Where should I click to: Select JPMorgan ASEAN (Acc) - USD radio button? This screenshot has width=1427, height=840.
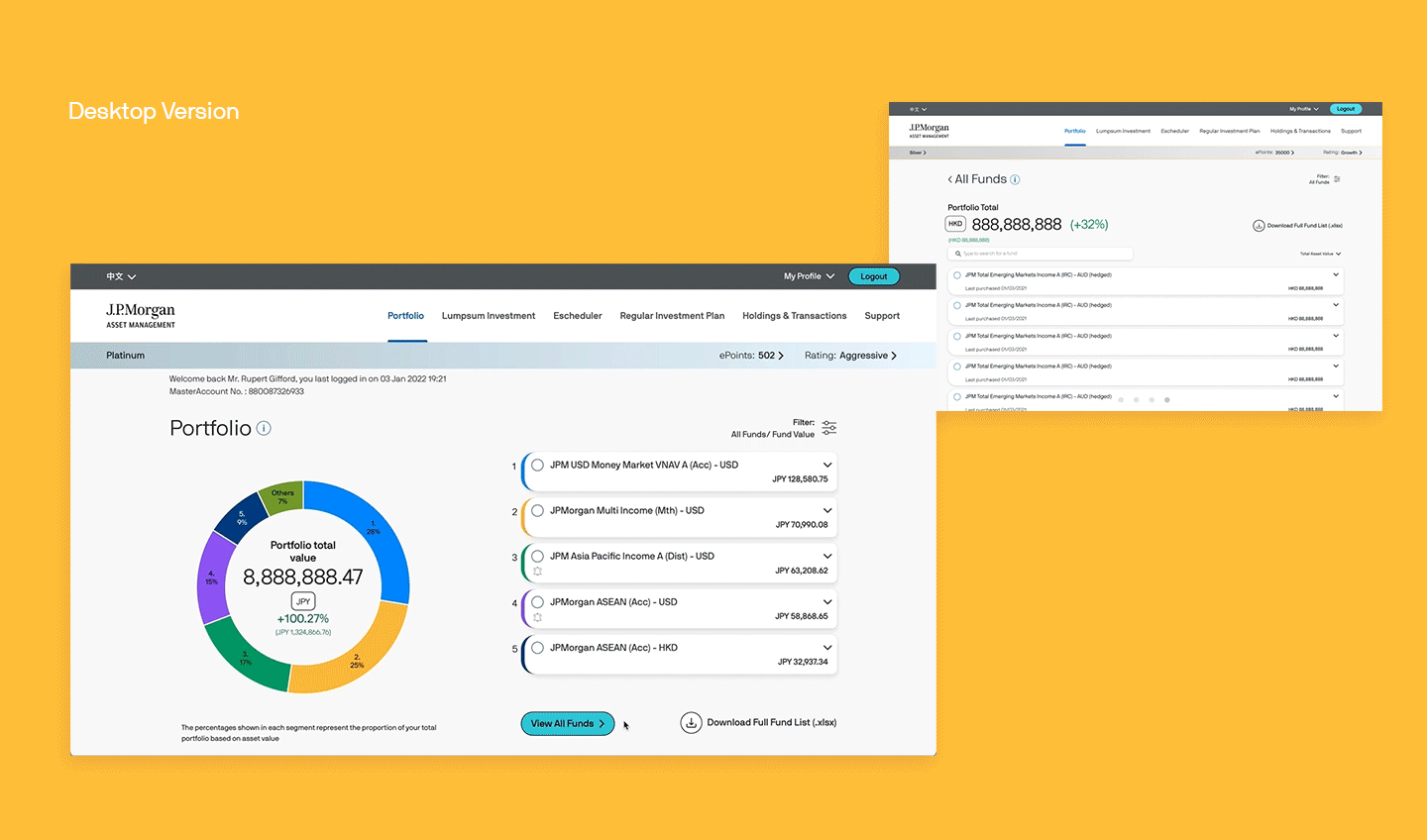537,601
